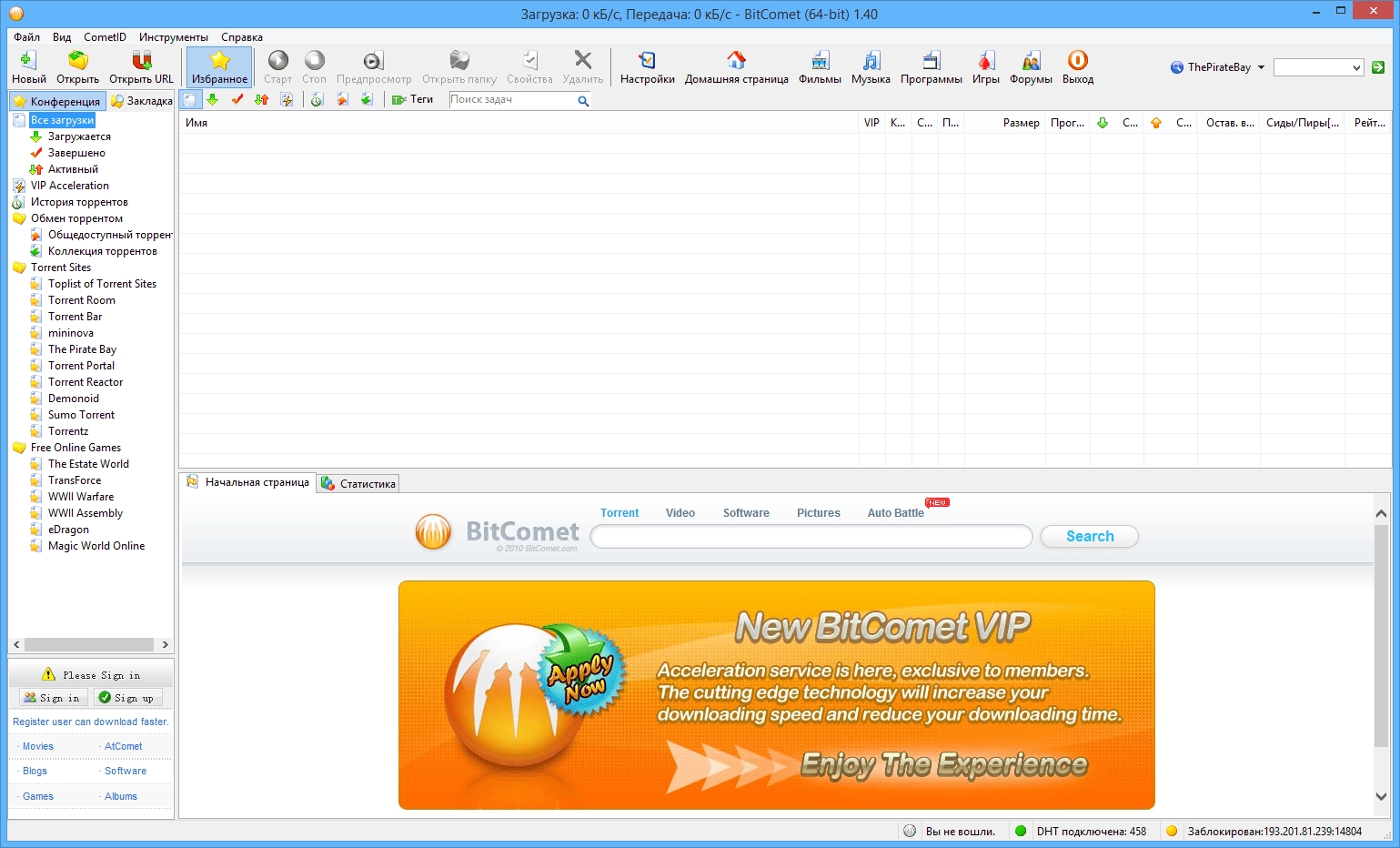Toggle the Избранное favorites panel button
The width and height of the screenshot is (1400, 848).
(219, 67)
